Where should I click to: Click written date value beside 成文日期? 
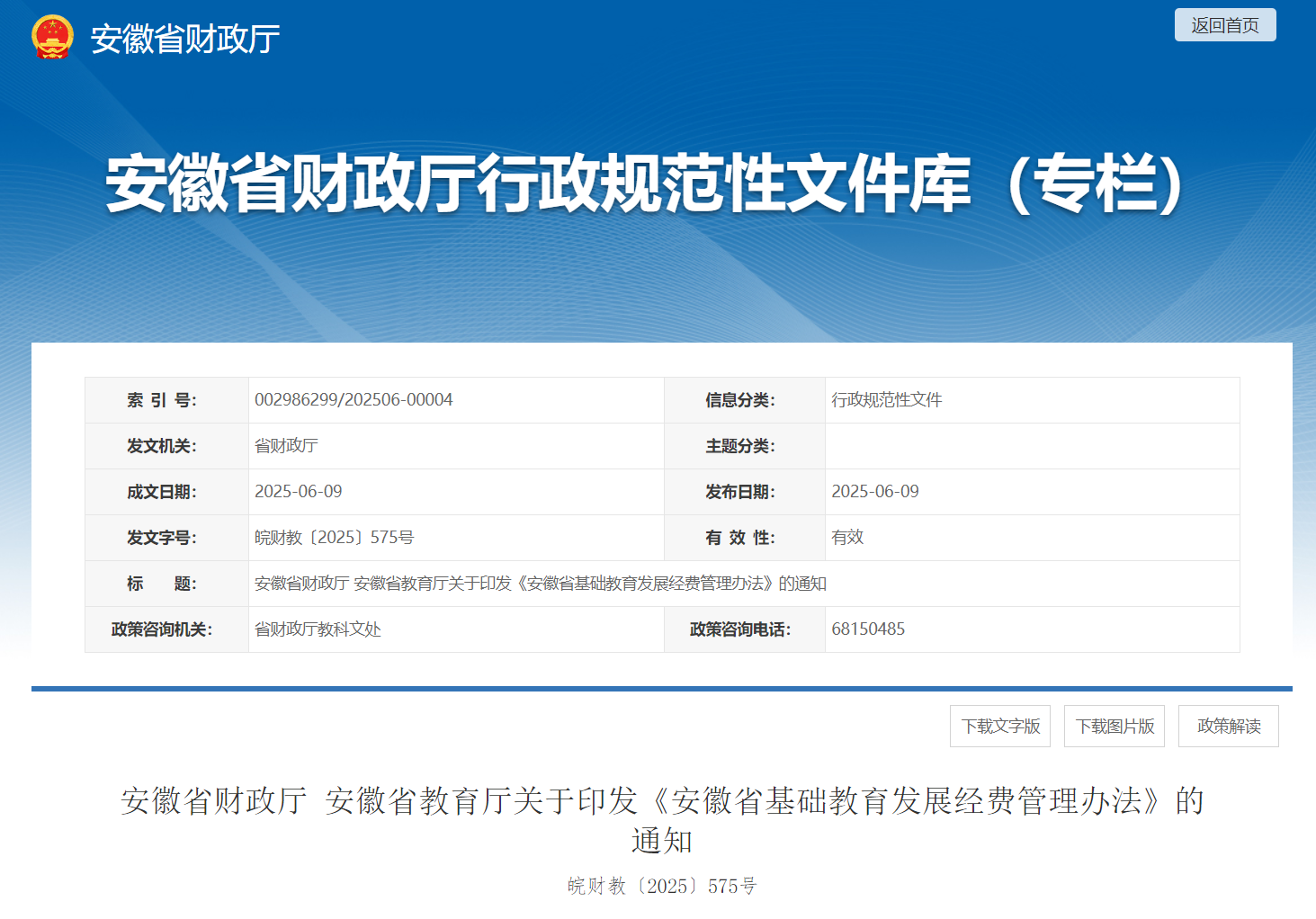click(299, 492)
